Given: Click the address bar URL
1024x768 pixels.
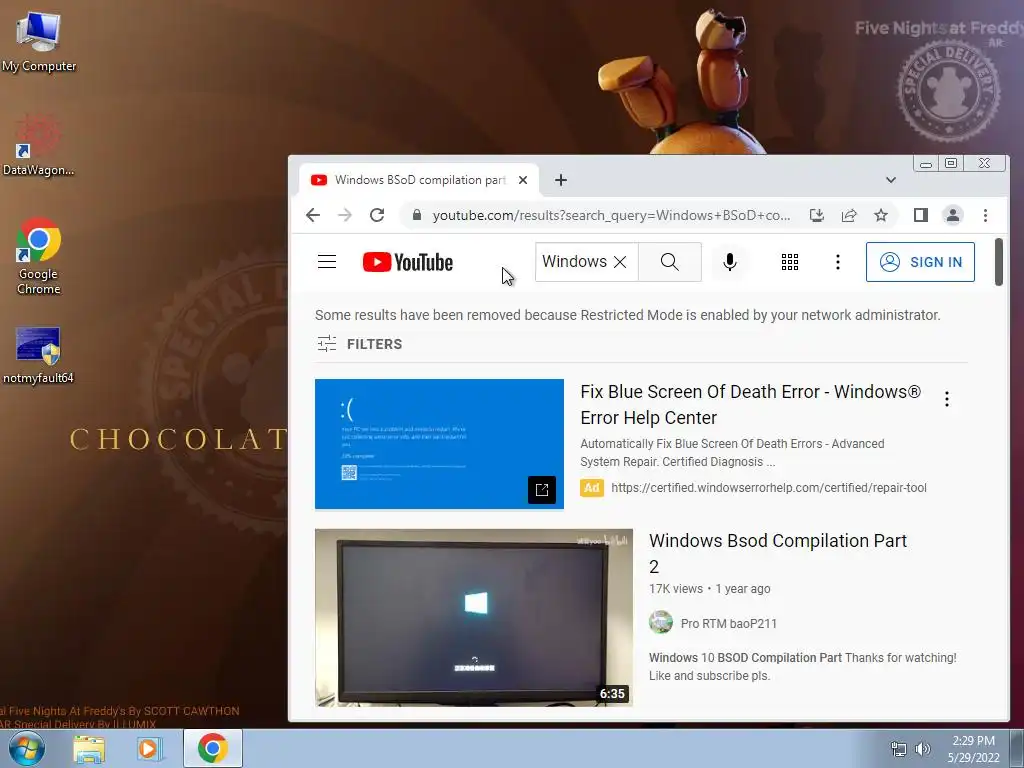Looking at the screenshot, I should pyautogui.click(x=611, y=216).
